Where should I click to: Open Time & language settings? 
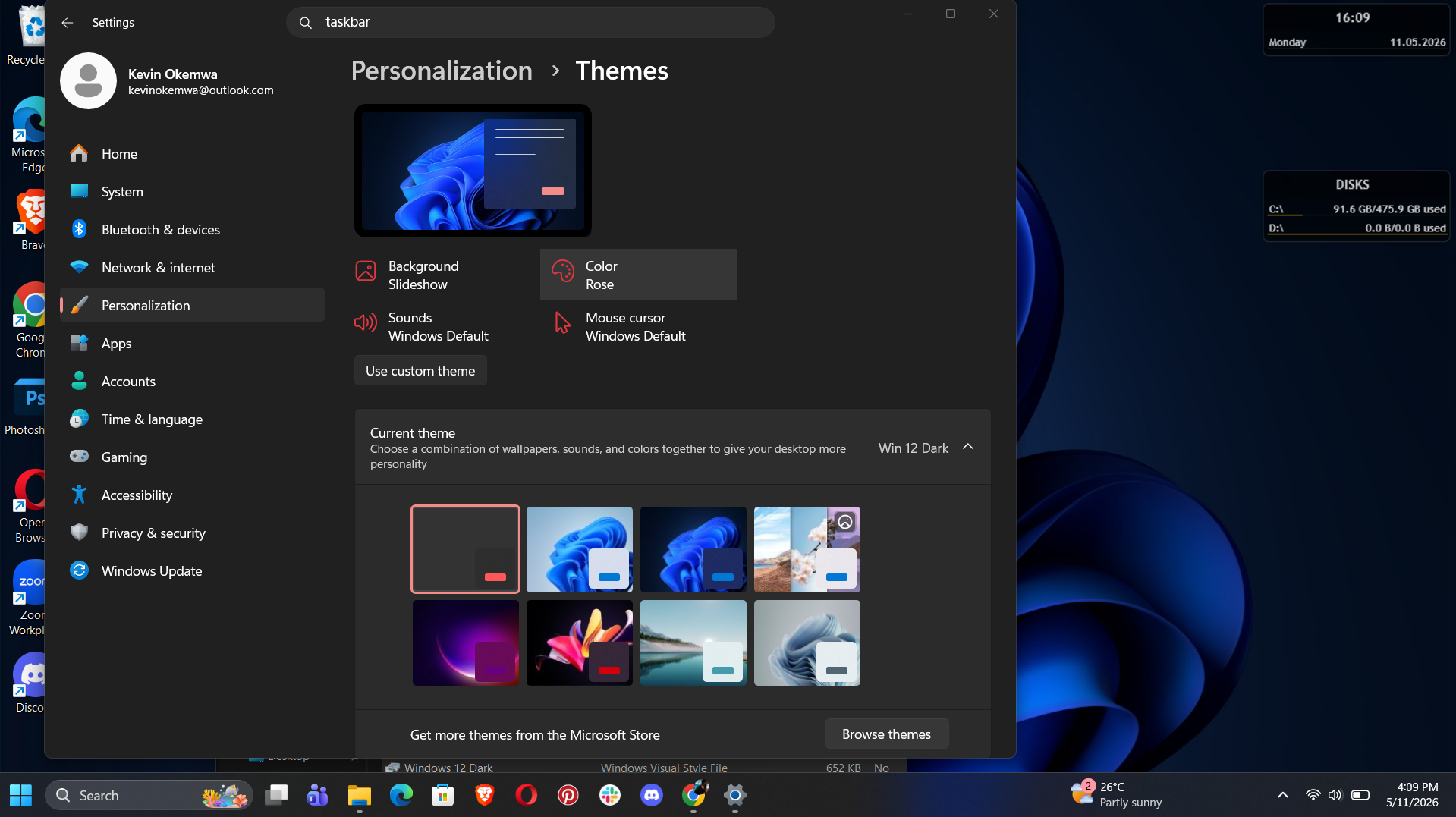point(192,419)
